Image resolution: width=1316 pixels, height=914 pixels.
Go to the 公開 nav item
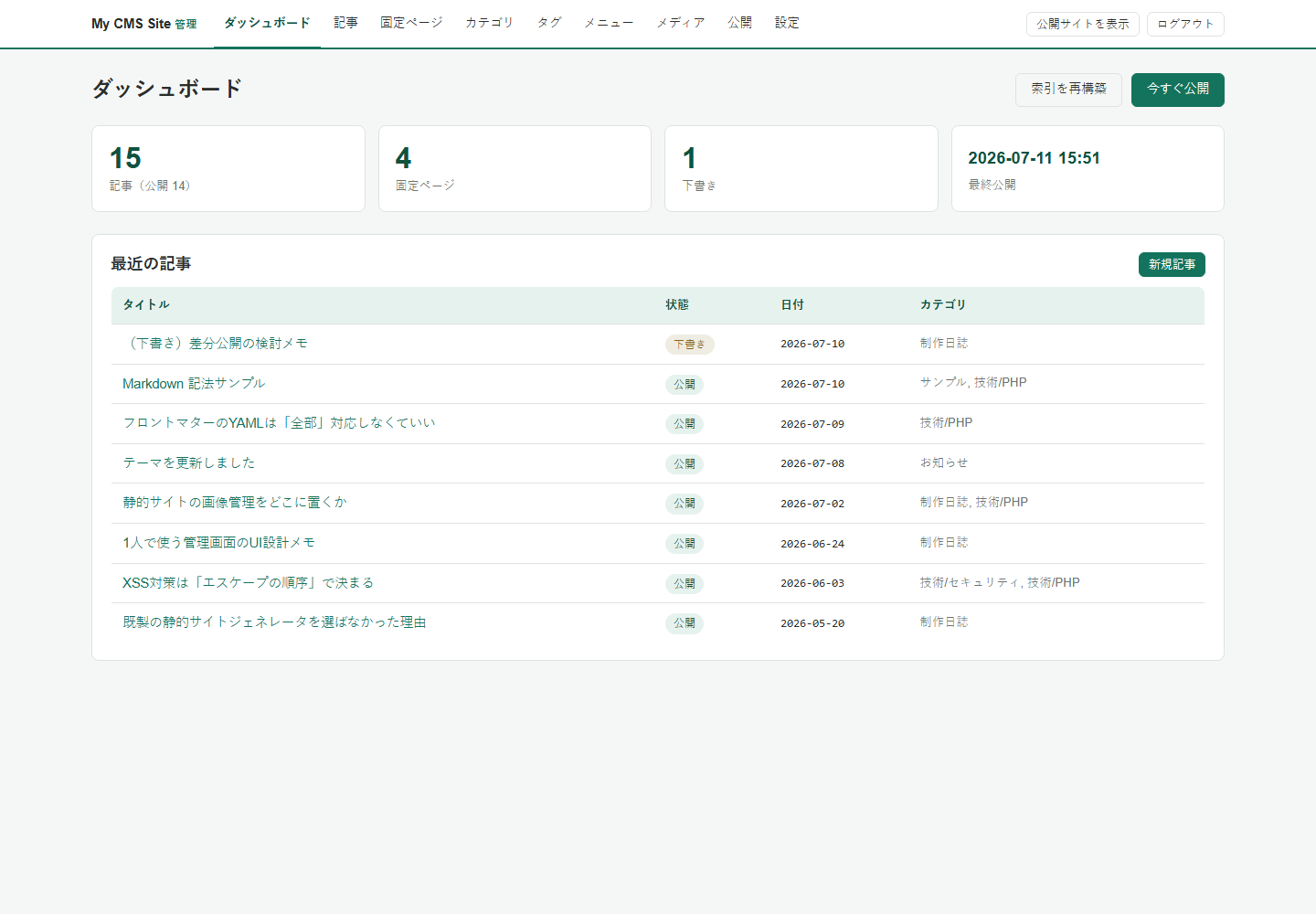(x=739, y=23)
